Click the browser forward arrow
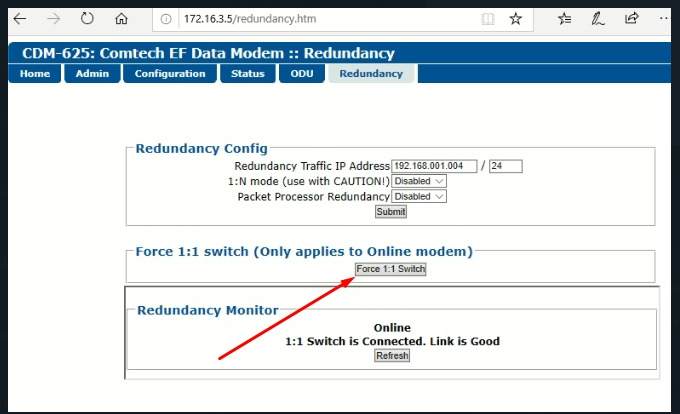 pyautogui.click(x=53, y=19)
